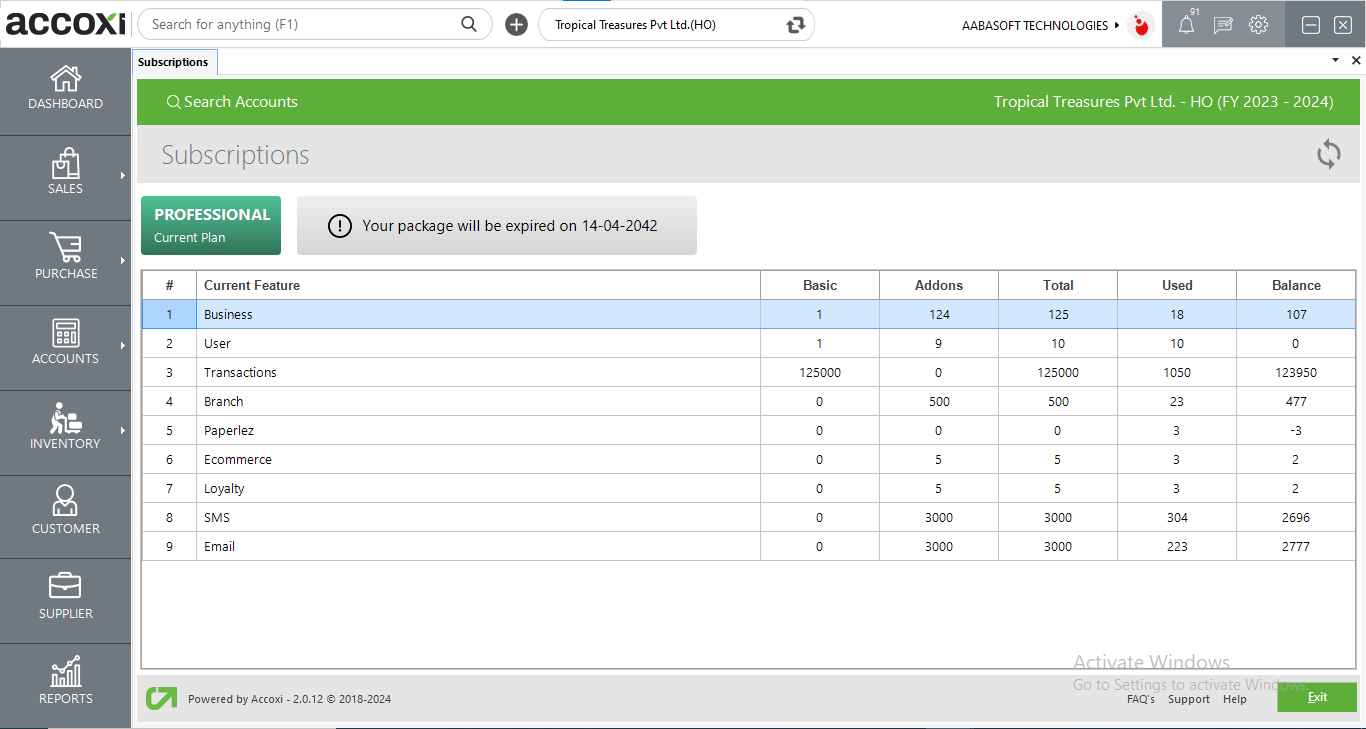Open notifications bell icon
The width and height of the screenshot is (1366, 729).
pos(1186,25)
